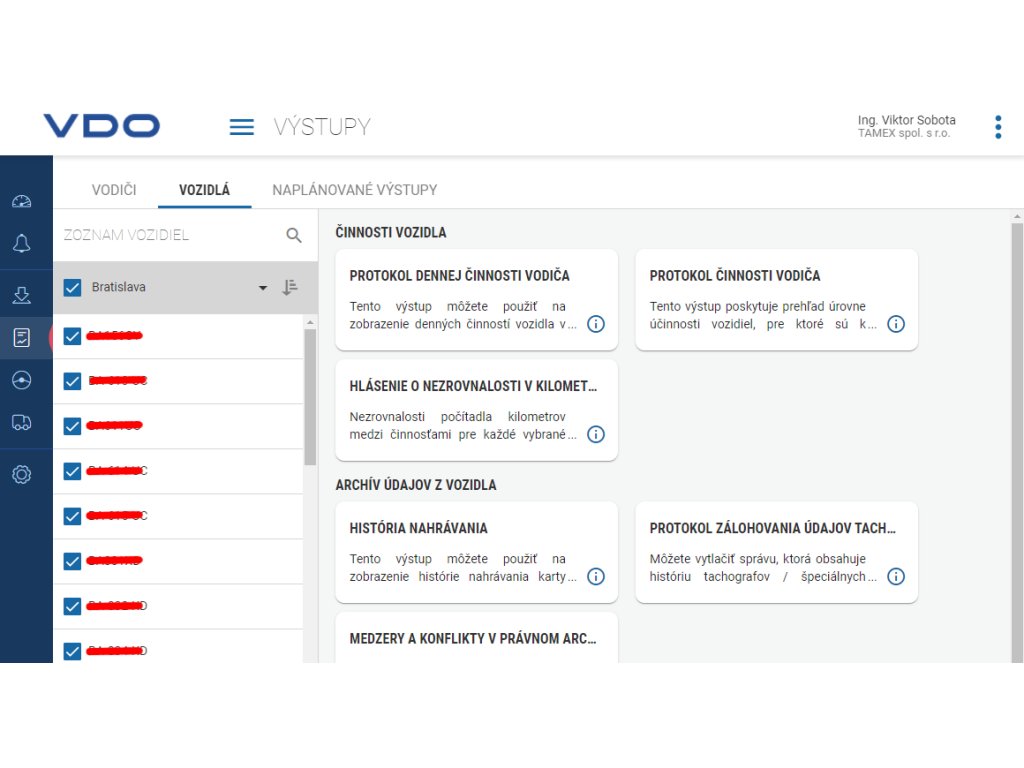1024x768 pixels.
Task: Select the Vozidlá tab
Action: pyautogui.click(x=204, y=190)
